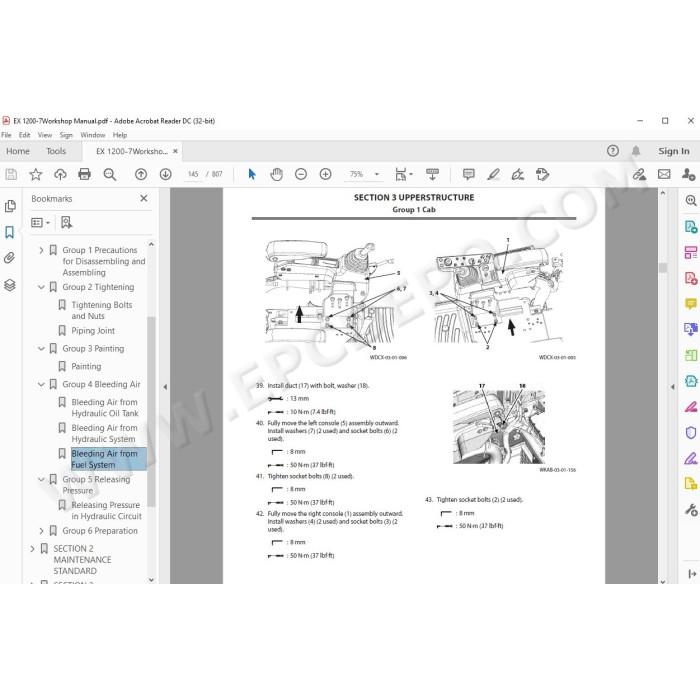Activate the Hand pan tool
700x700 pixels.
tap(276, 174)
